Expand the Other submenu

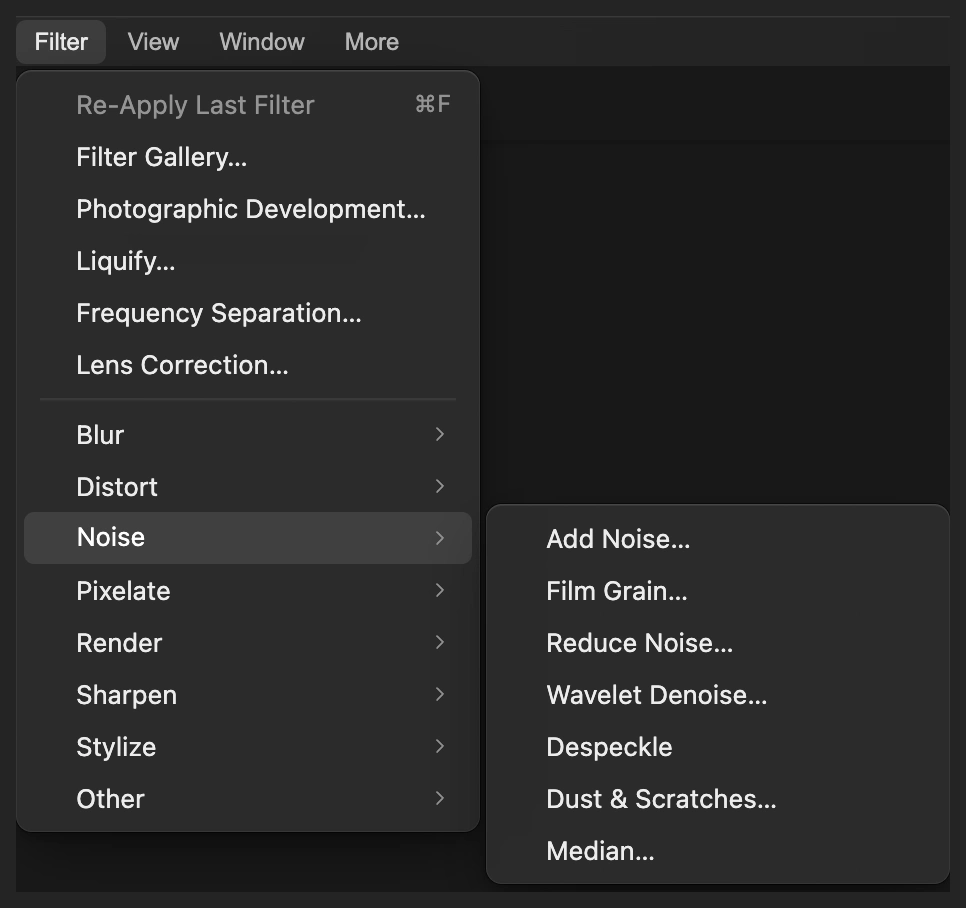click(248, 799)
